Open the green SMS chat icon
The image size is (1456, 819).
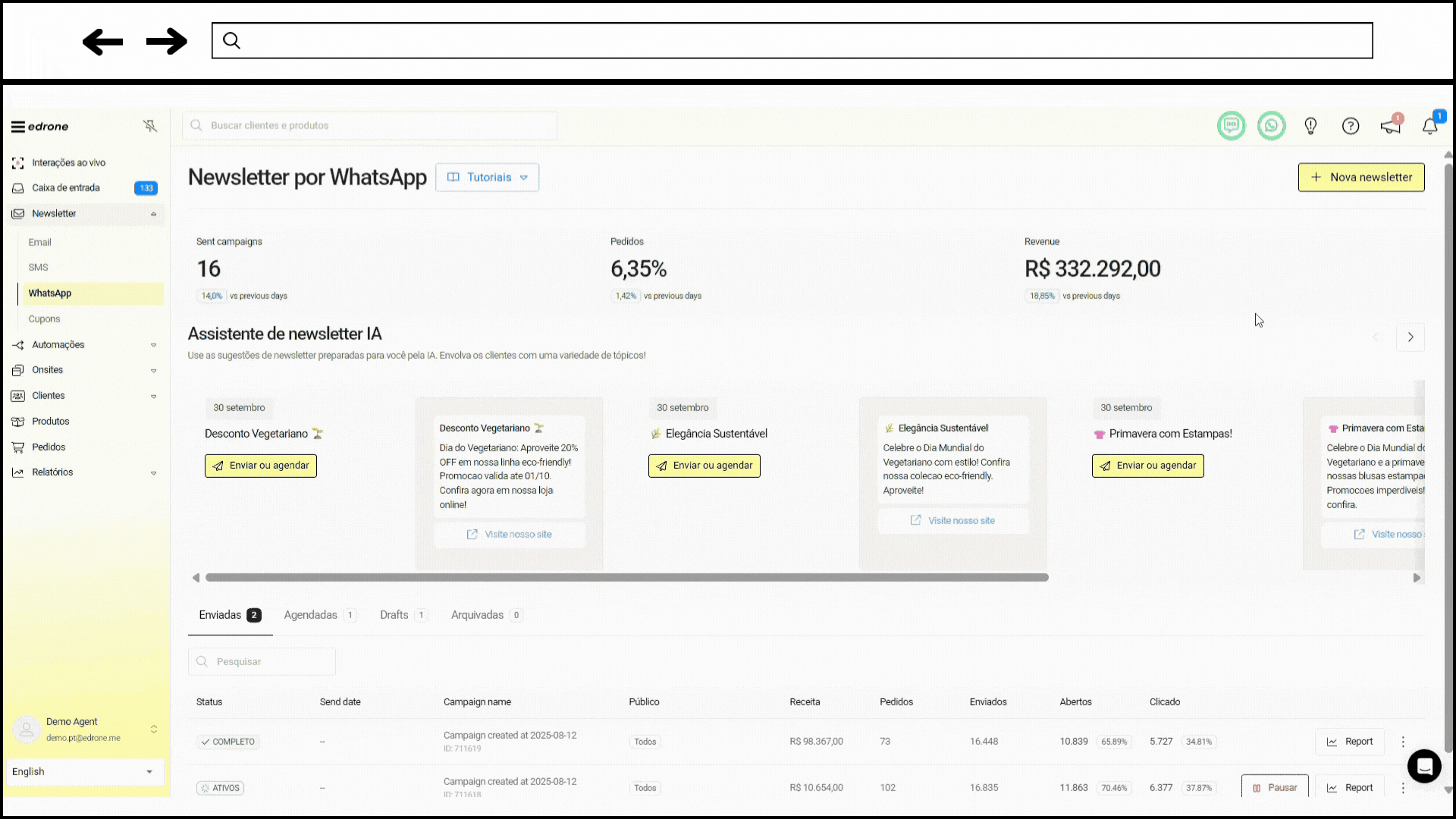coord(1231,126)
